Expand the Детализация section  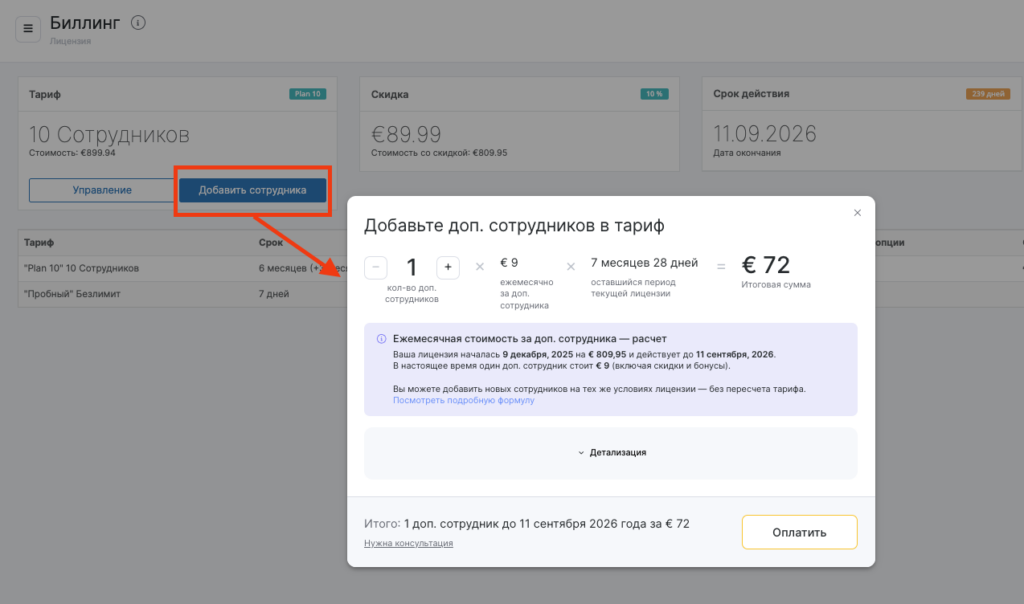click(611, 452)
